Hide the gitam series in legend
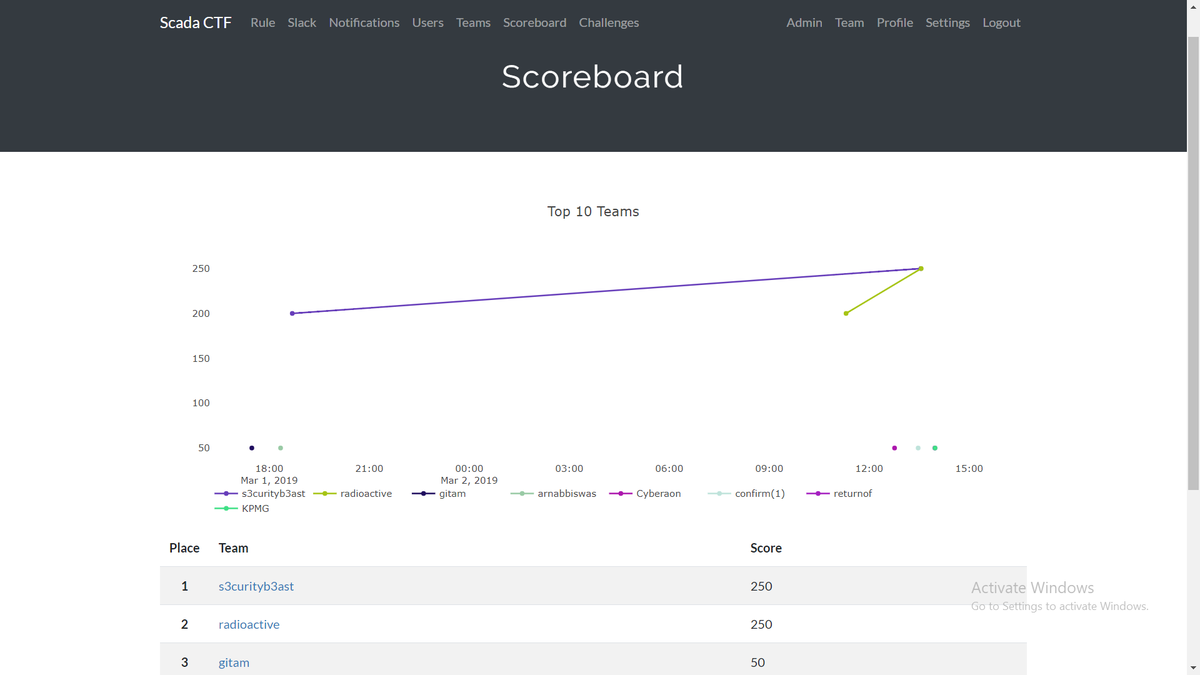 coord(439,494)
